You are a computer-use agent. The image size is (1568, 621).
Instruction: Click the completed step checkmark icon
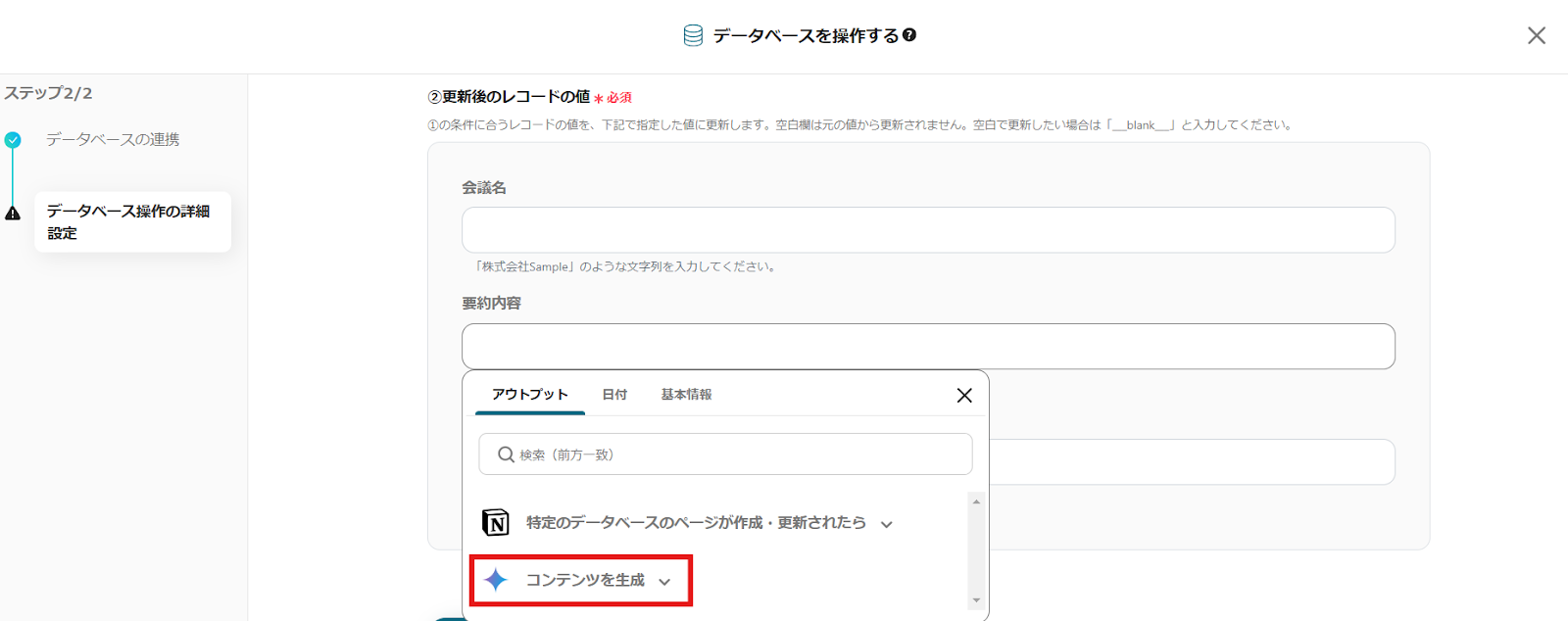point(13,140)
